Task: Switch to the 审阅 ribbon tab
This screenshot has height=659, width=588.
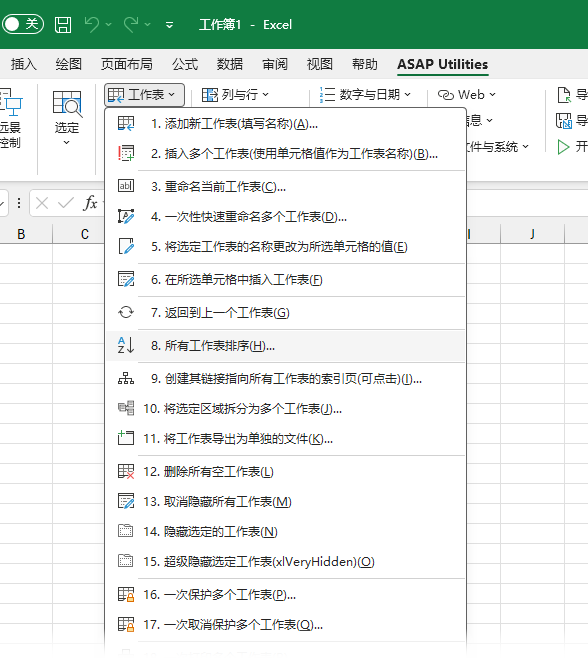Action: (x=275, y=64)
